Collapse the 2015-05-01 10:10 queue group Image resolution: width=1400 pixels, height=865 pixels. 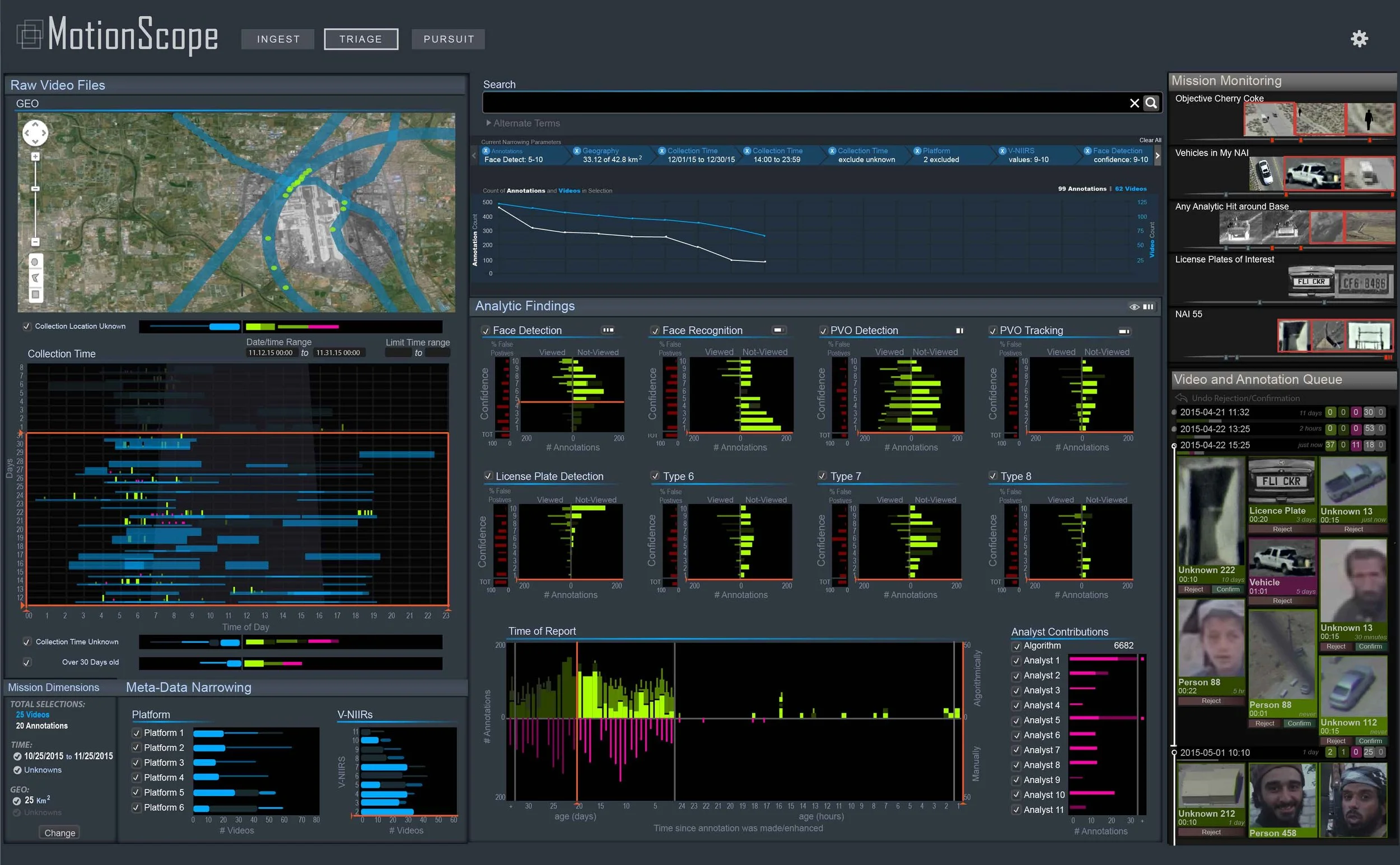tap(1174, 753)
